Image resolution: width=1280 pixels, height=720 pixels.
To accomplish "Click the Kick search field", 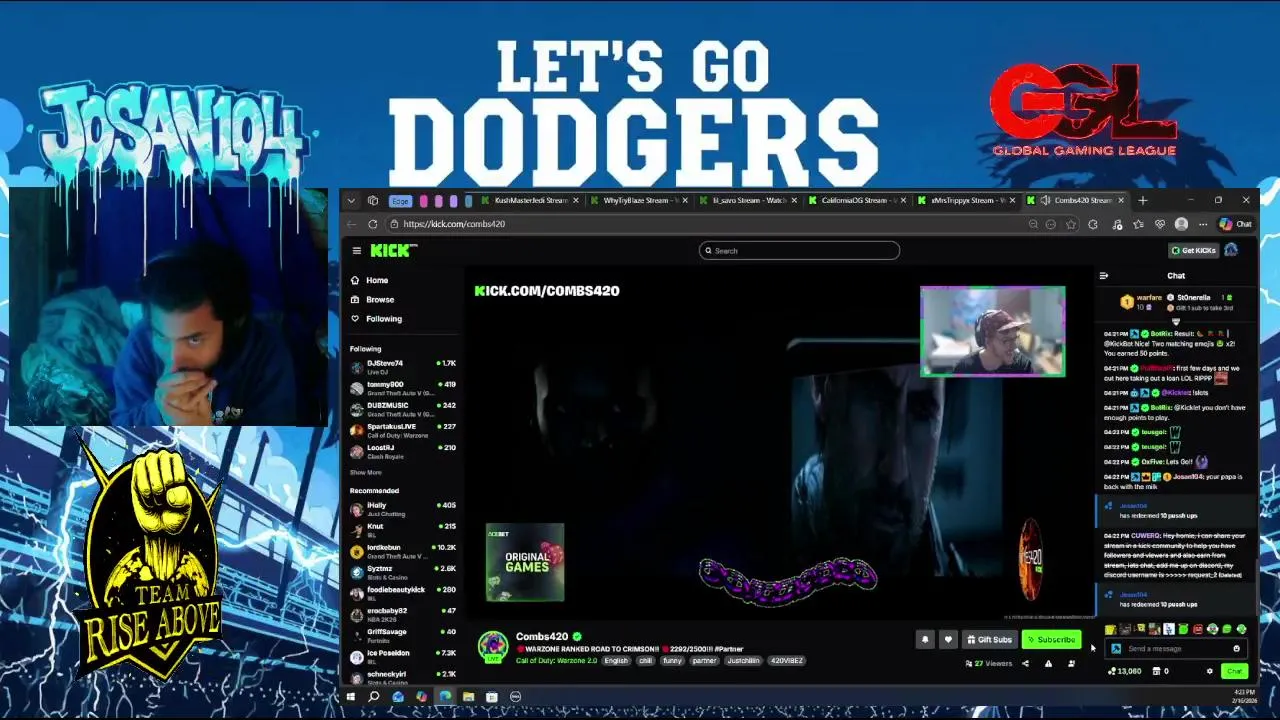I will tap(799, 251).
